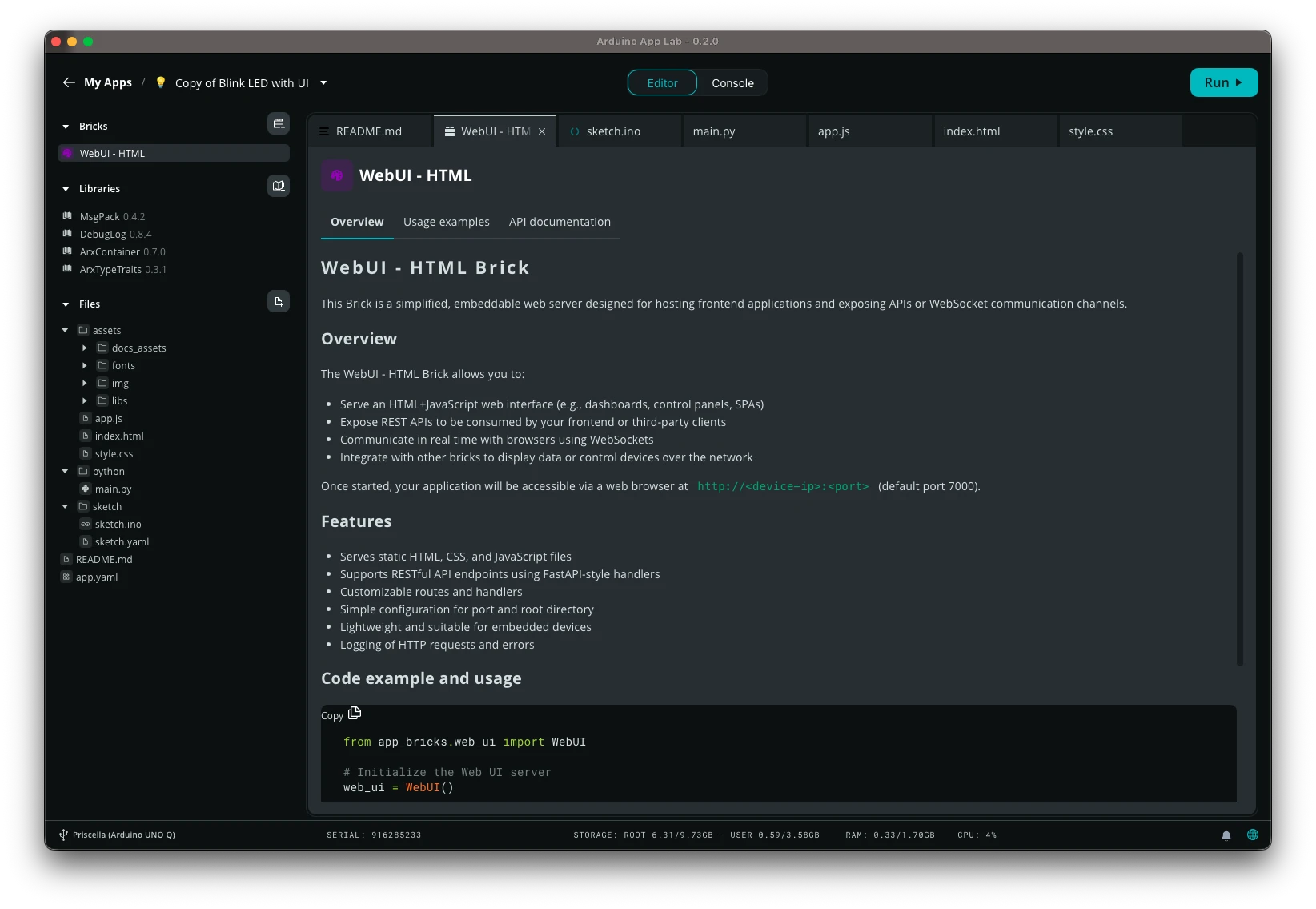Go back using the left arrow icon

click(x=69, y=82)
